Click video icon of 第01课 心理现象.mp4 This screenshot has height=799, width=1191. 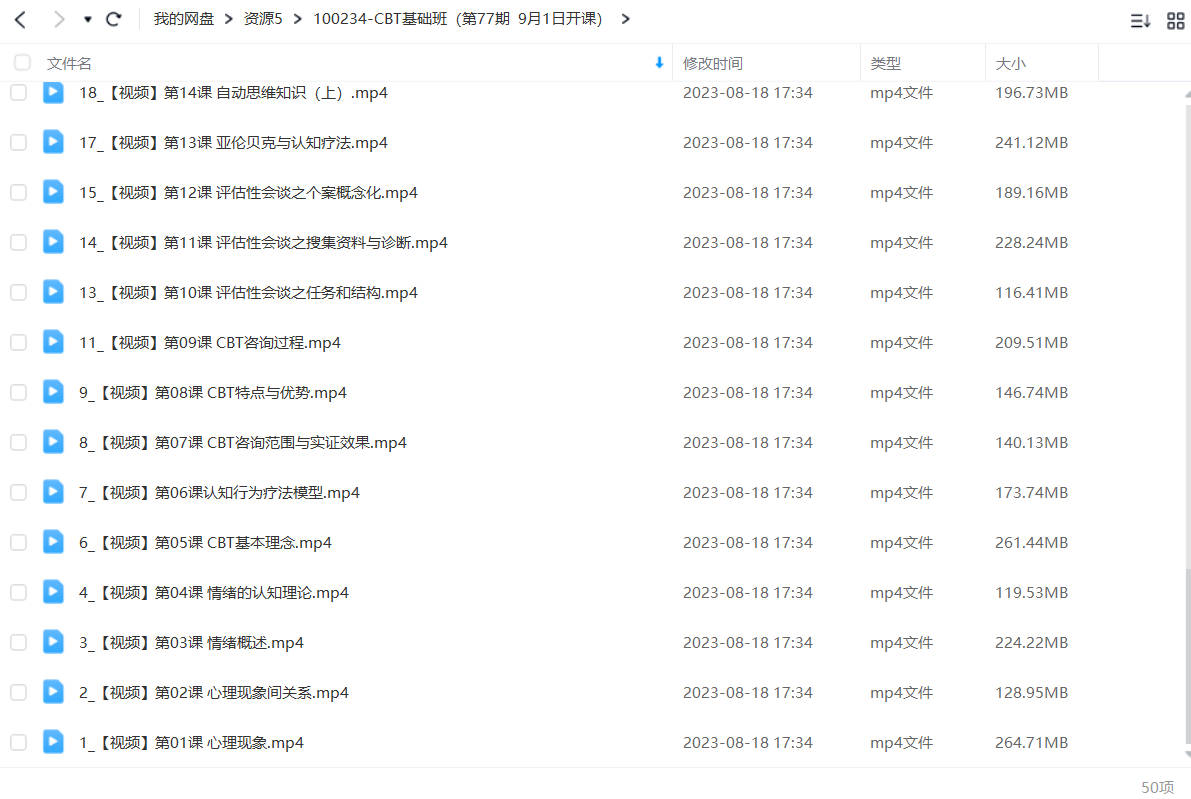click(x=53, y=741)
